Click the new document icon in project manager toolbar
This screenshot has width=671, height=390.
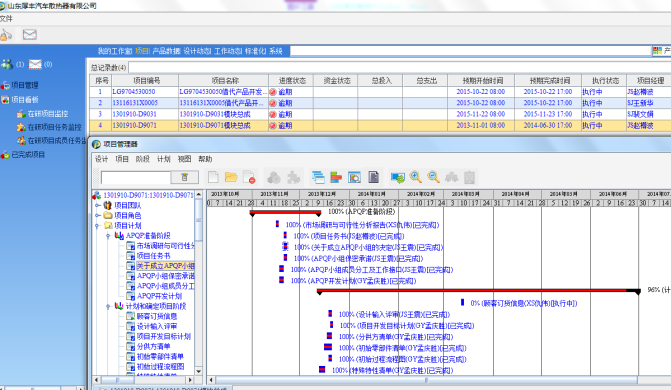(x=213, y=177)
